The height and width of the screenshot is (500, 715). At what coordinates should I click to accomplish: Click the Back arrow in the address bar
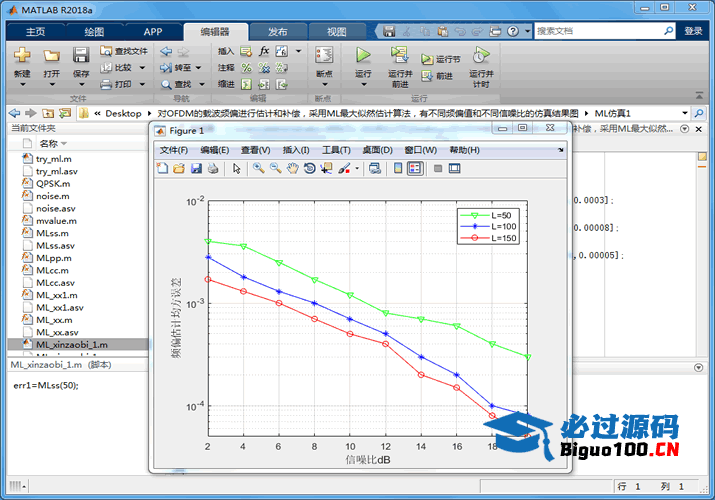(15, 113)
